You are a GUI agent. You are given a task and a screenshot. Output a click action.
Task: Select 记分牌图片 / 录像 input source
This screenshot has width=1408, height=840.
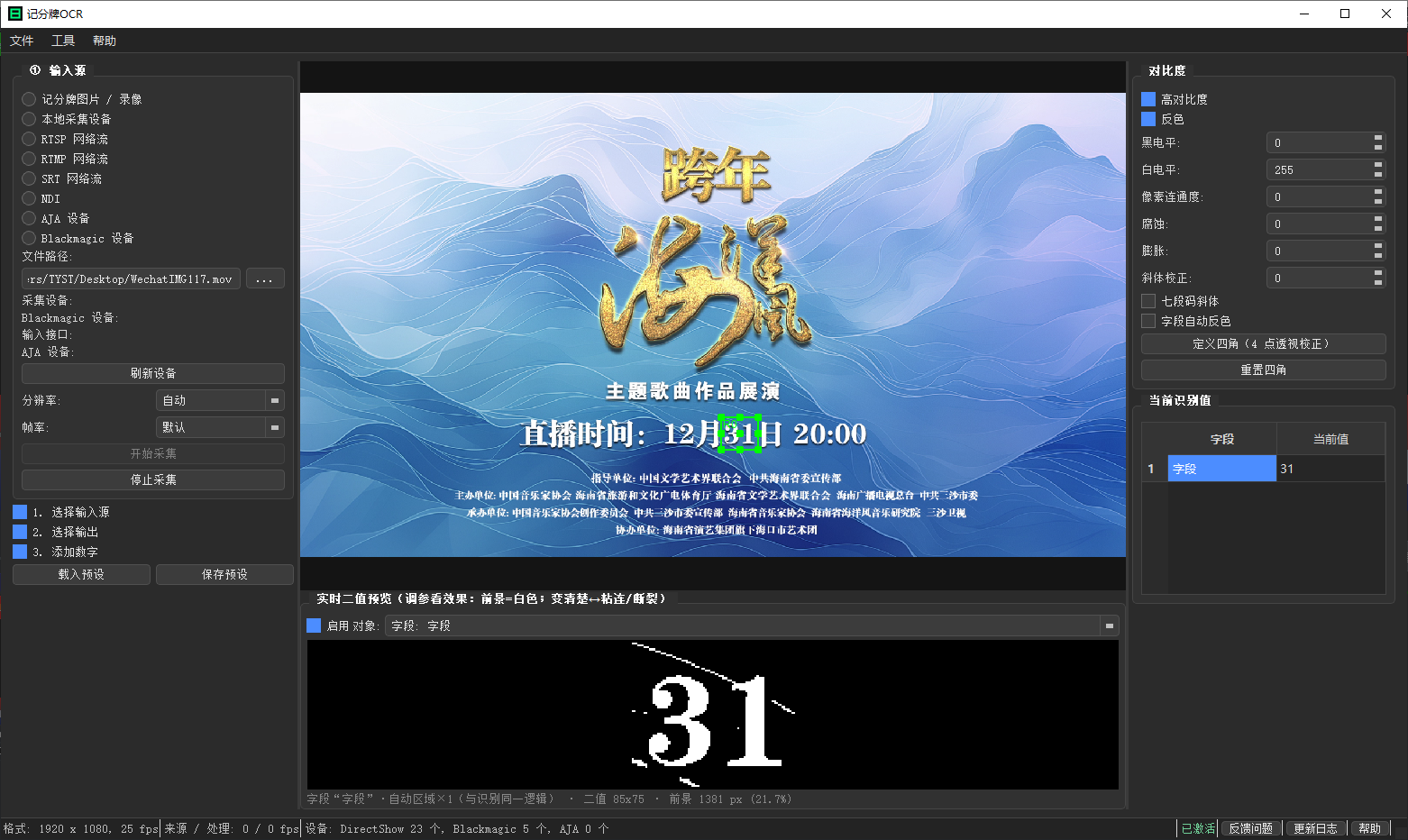click(x=82, y=99)
